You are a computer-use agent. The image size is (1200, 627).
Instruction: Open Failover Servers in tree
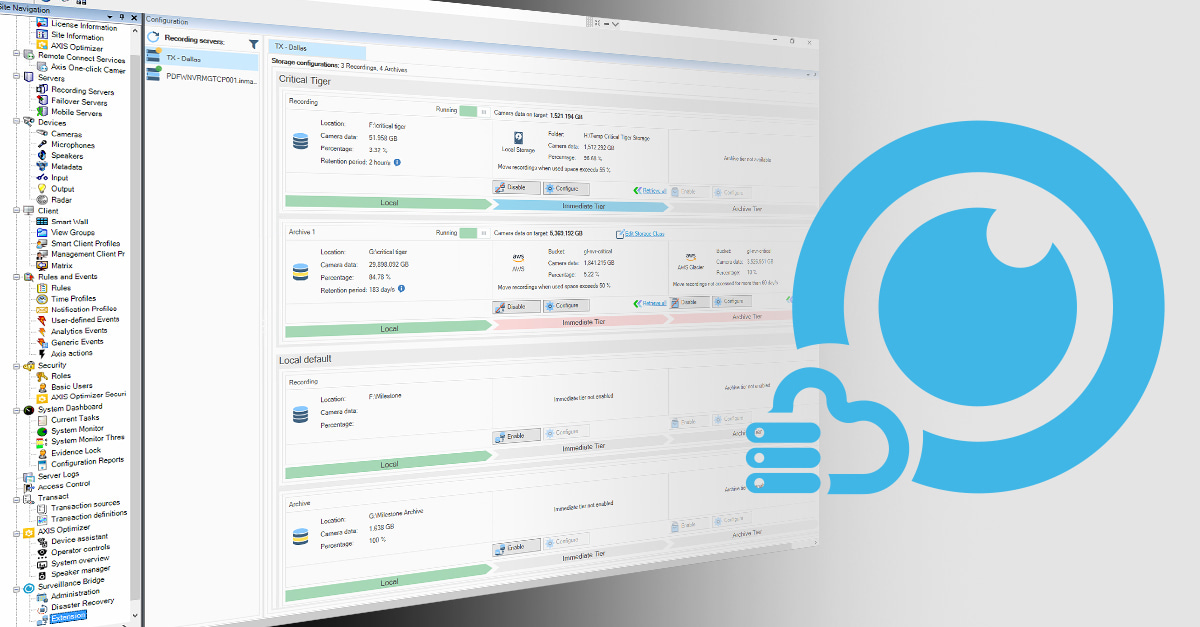point(79,102)
